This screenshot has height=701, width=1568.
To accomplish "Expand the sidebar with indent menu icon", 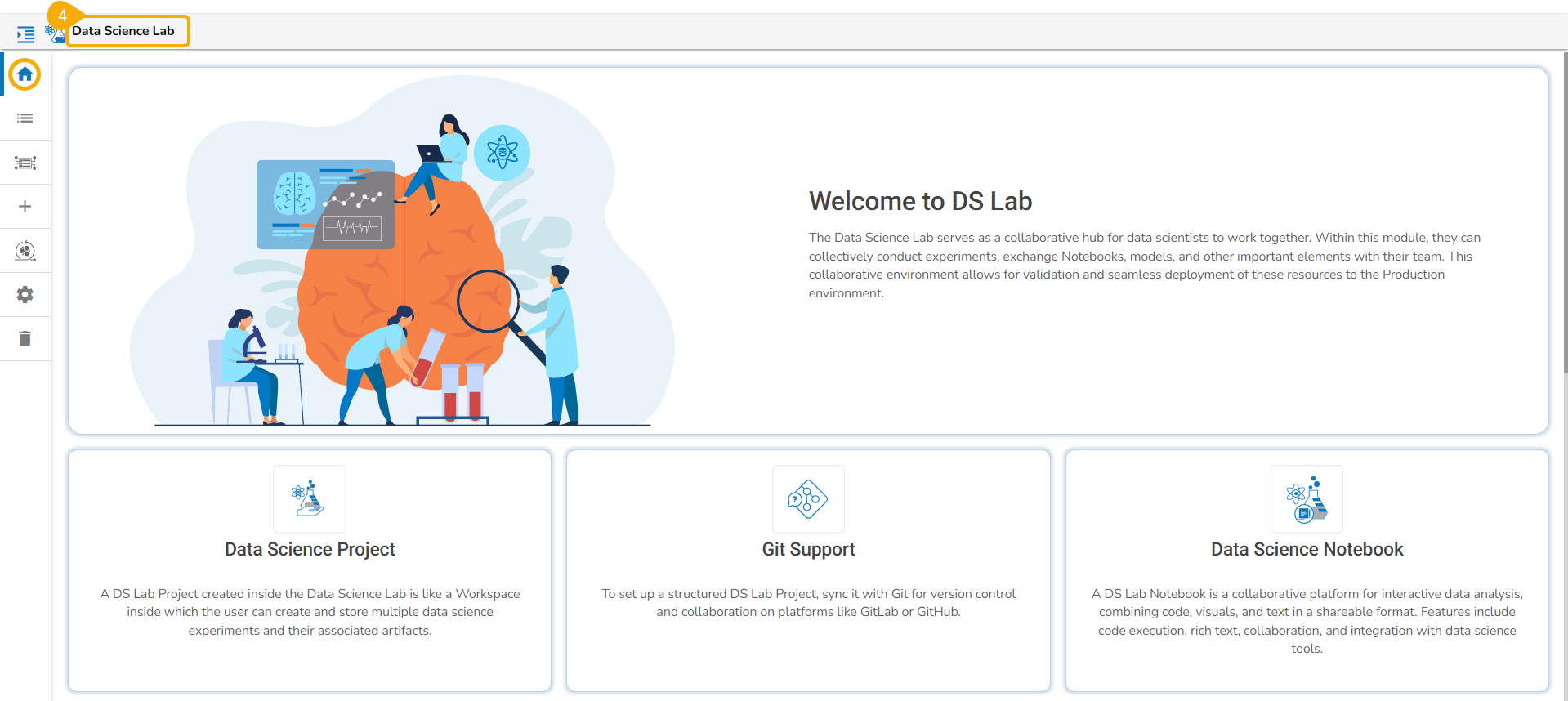I will click(25, 34).
